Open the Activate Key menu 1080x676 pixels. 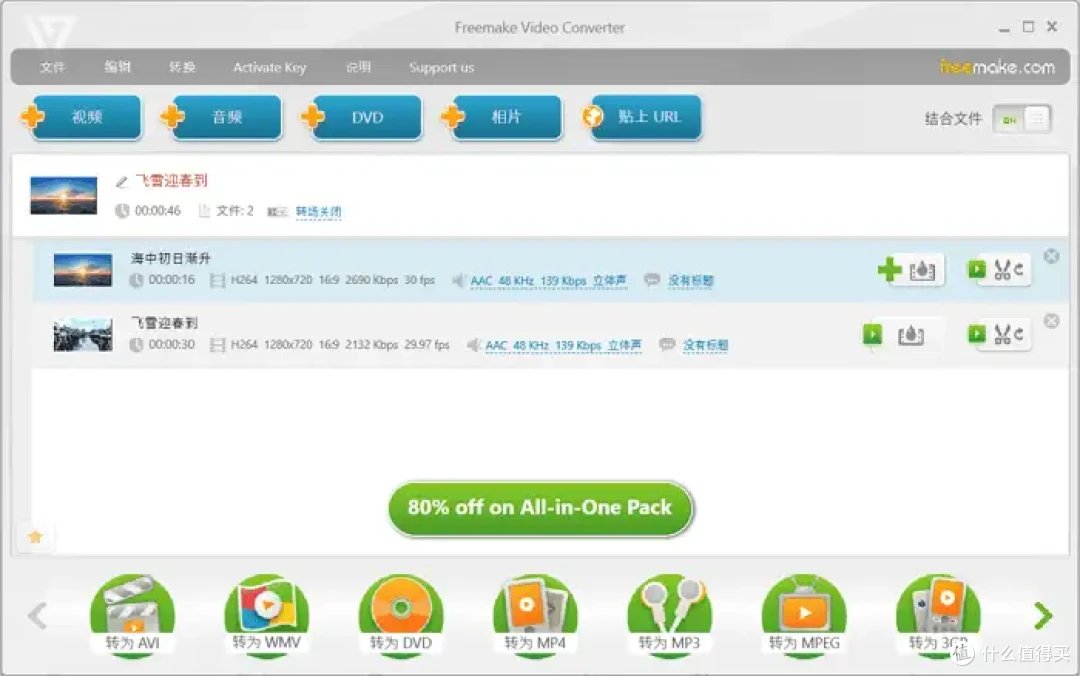[x=269, y=68]
